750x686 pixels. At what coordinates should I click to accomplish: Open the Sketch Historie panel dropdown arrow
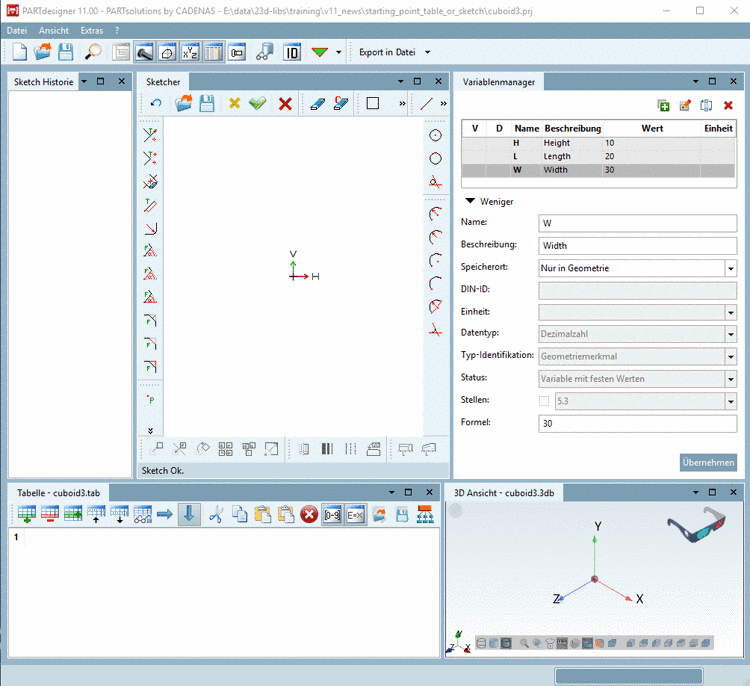tap(84, 81)
